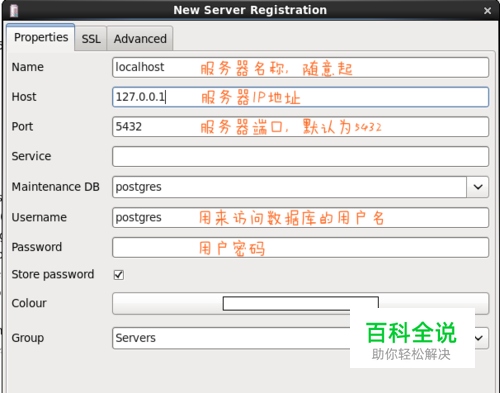500x393 pixels.
Task: Open the Colour picker button
Action: [x=301, y=304]
